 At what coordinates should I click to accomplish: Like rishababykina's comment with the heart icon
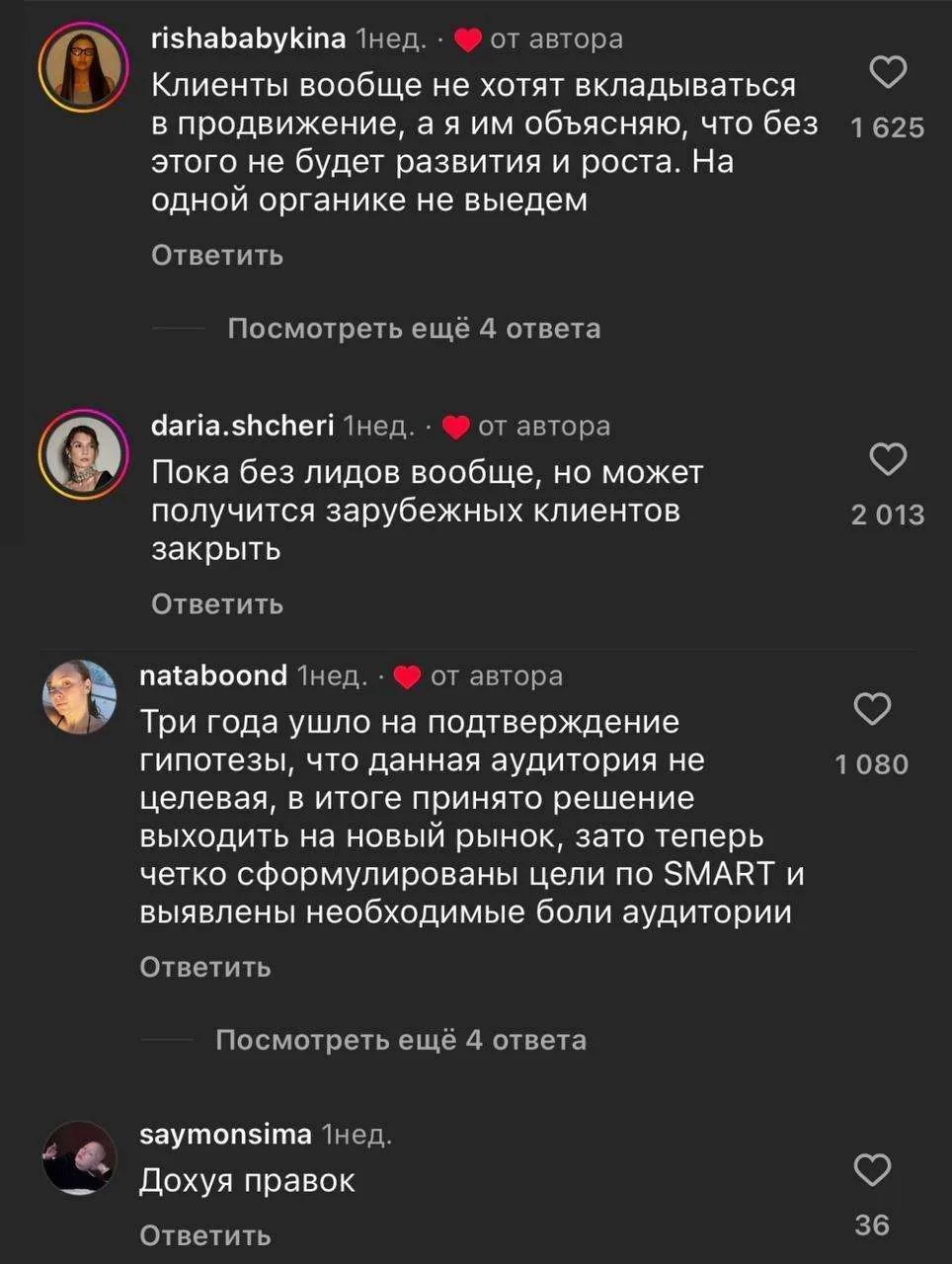(x=888, y=72)
